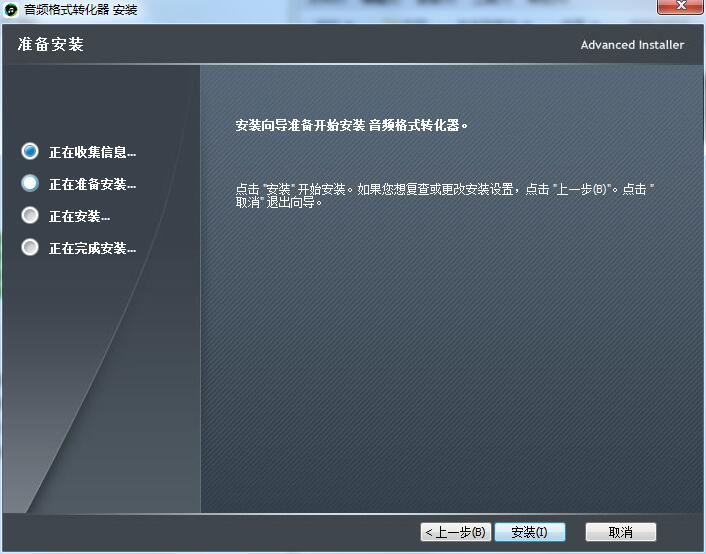Viewport: 706px width, 554px height.
Task: Click empty space in the bottom button bar
Action: pos(200,532)
